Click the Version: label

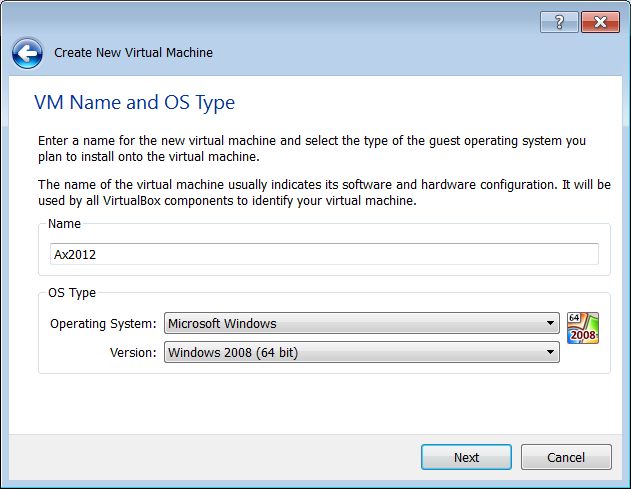click(x=133, y=353)
